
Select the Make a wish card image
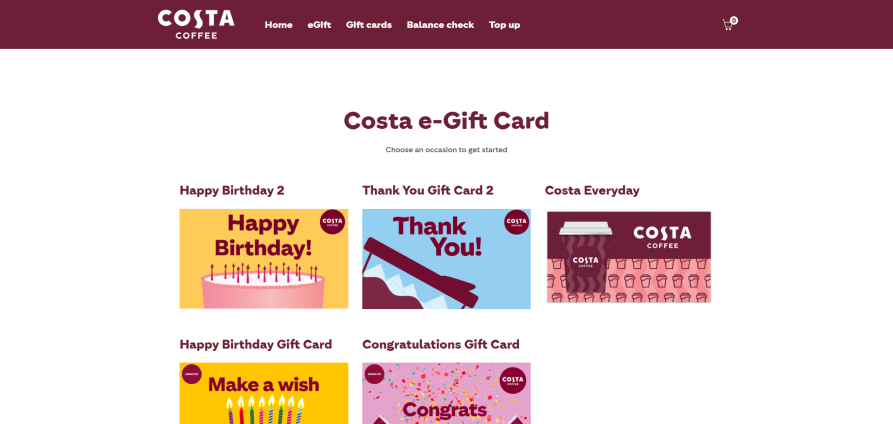[263, 393]
